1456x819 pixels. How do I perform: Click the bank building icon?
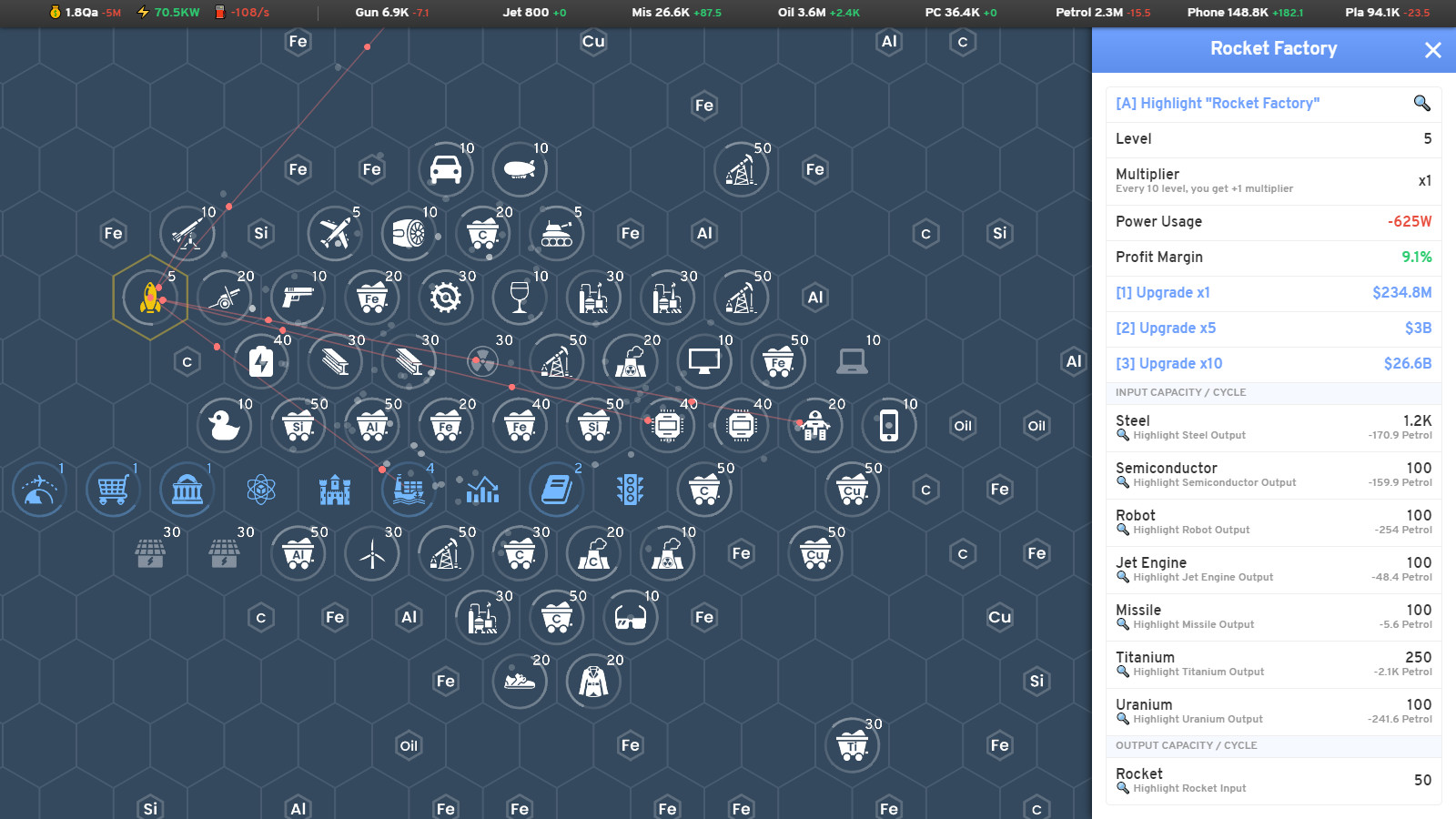[187, 490]
